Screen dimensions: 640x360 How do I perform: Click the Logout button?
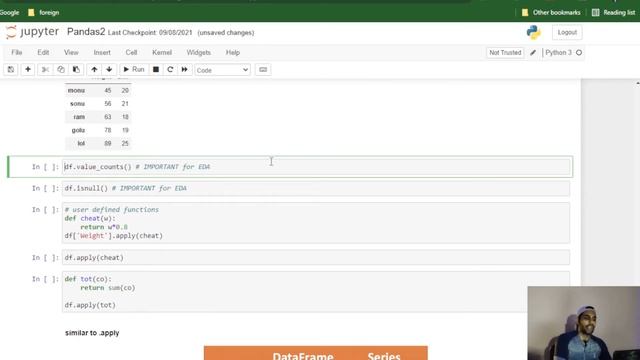(567, 32)
